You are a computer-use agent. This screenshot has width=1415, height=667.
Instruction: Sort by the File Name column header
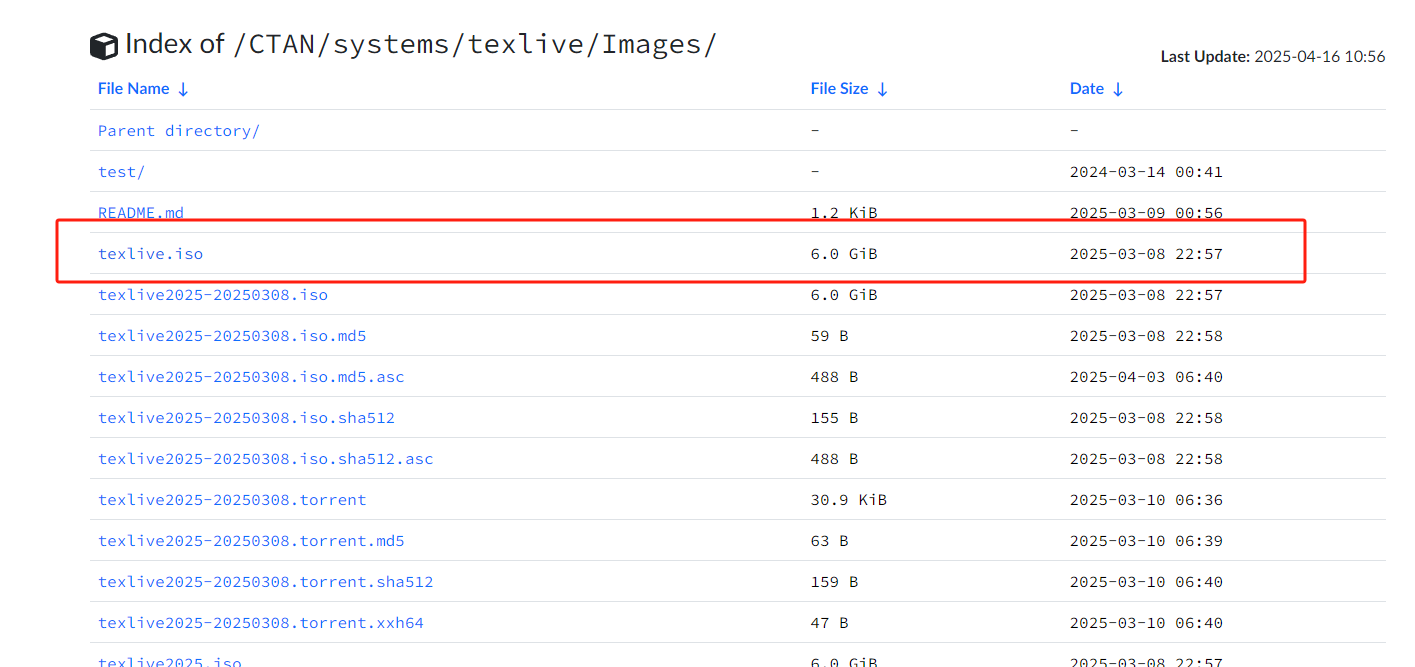143,89
